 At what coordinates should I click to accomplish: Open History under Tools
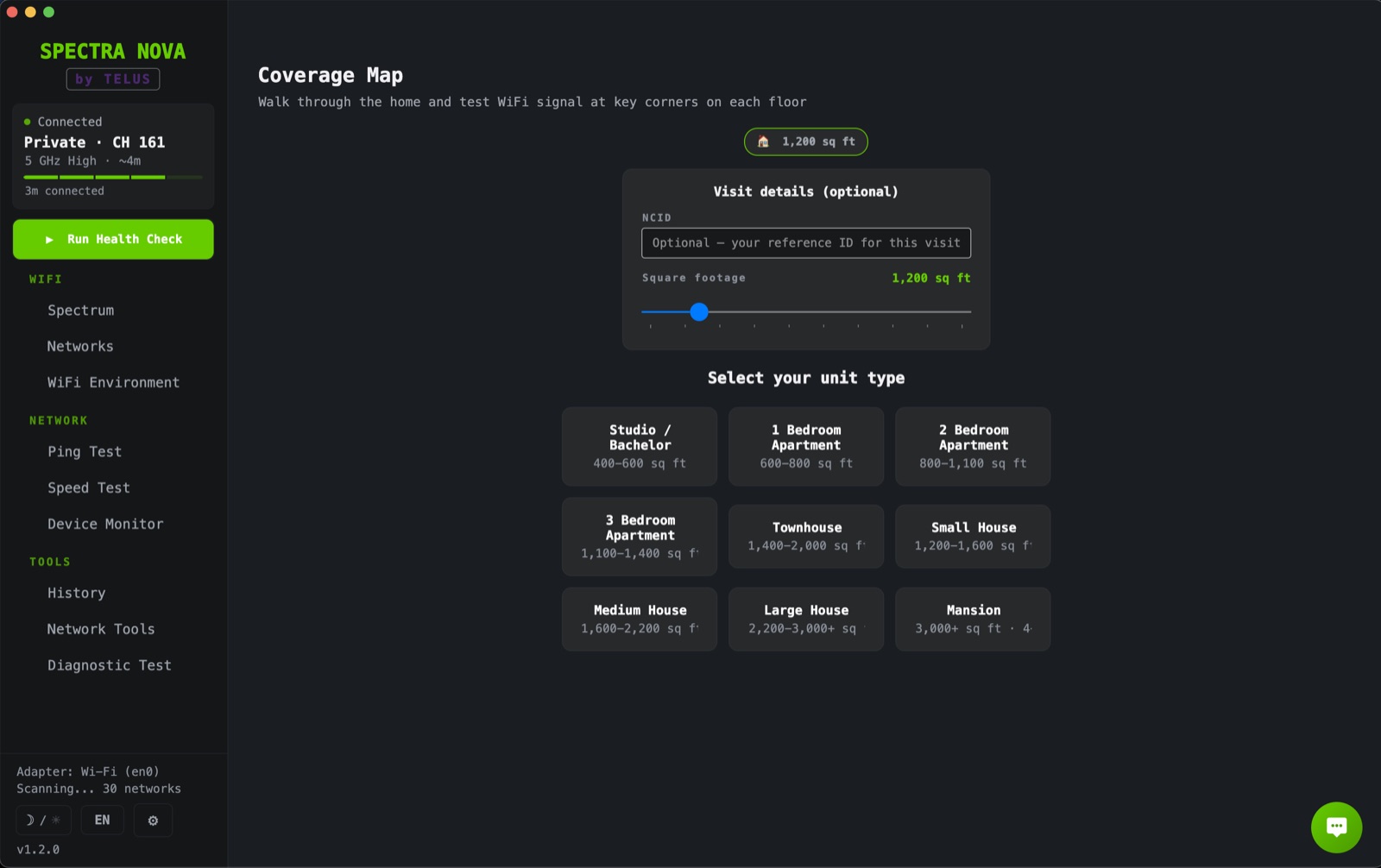click(76, 594)
